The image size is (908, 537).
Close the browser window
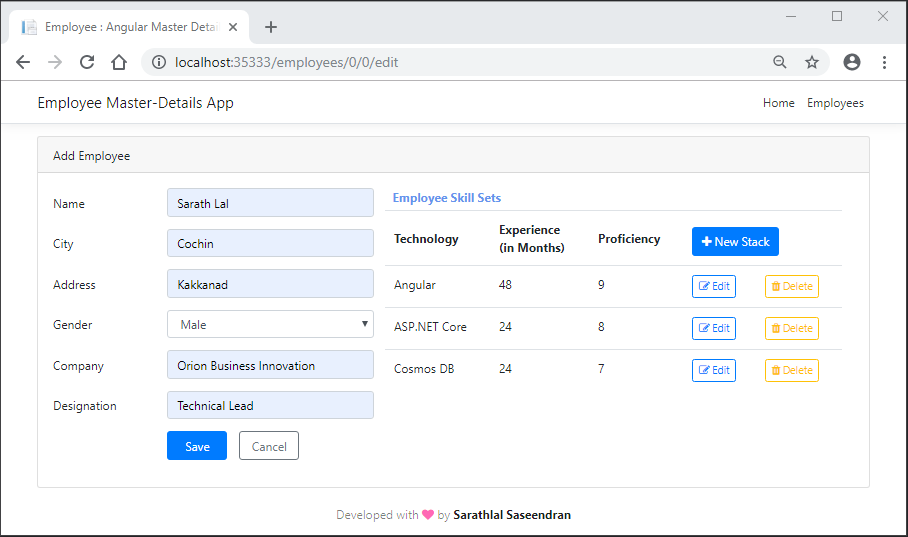[883, 16]
